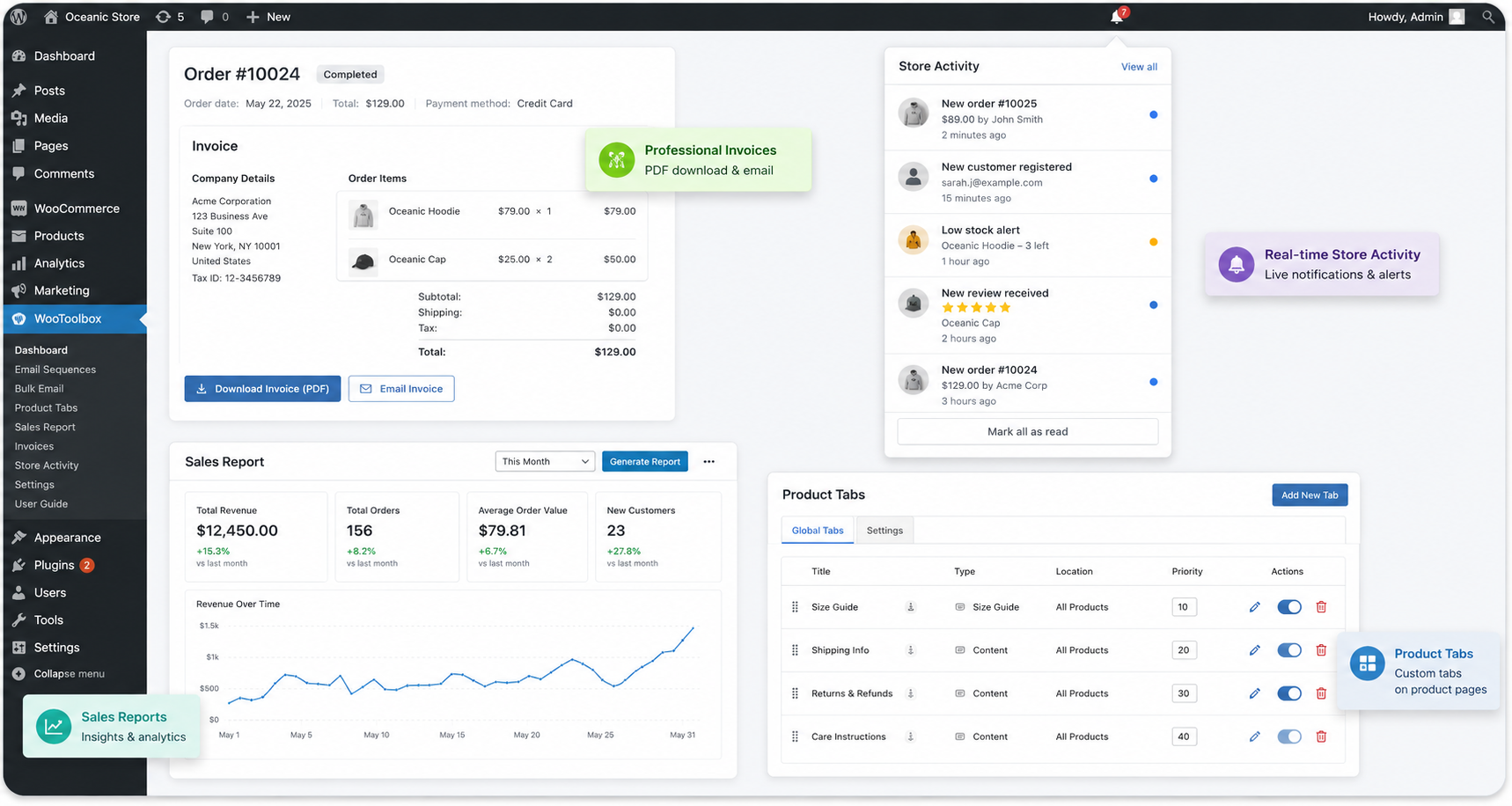1512x806 pixels.
Task: Open Sales Report submenu item
Action: 45,428
